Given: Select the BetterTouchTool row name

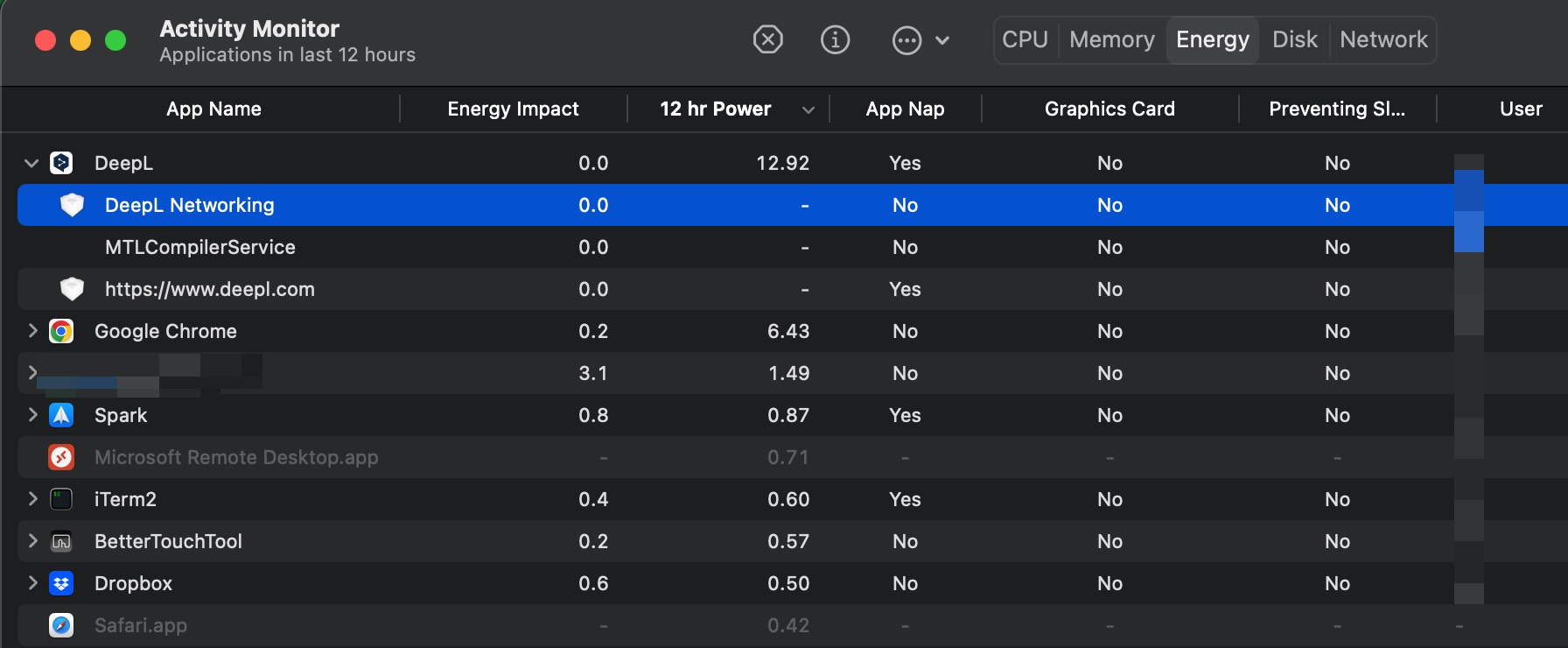Looking at the screenshot, I should pyautogui.click(x=168, y=541).
